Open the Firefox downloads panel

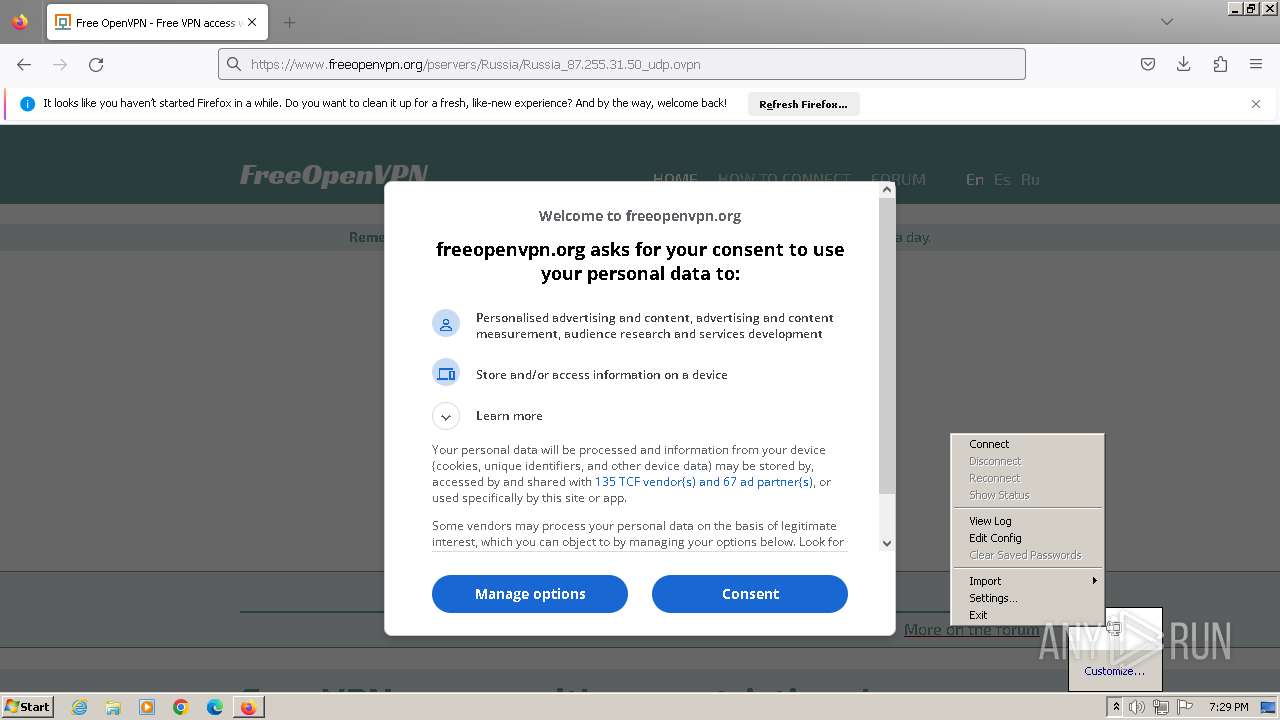pyautogui.click(x=1184, y=64)
